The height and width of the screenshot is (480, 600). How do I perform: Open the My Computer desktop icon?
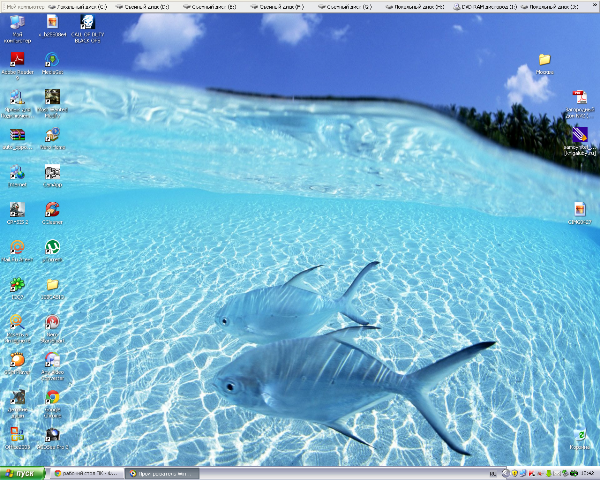click(17, 24)
